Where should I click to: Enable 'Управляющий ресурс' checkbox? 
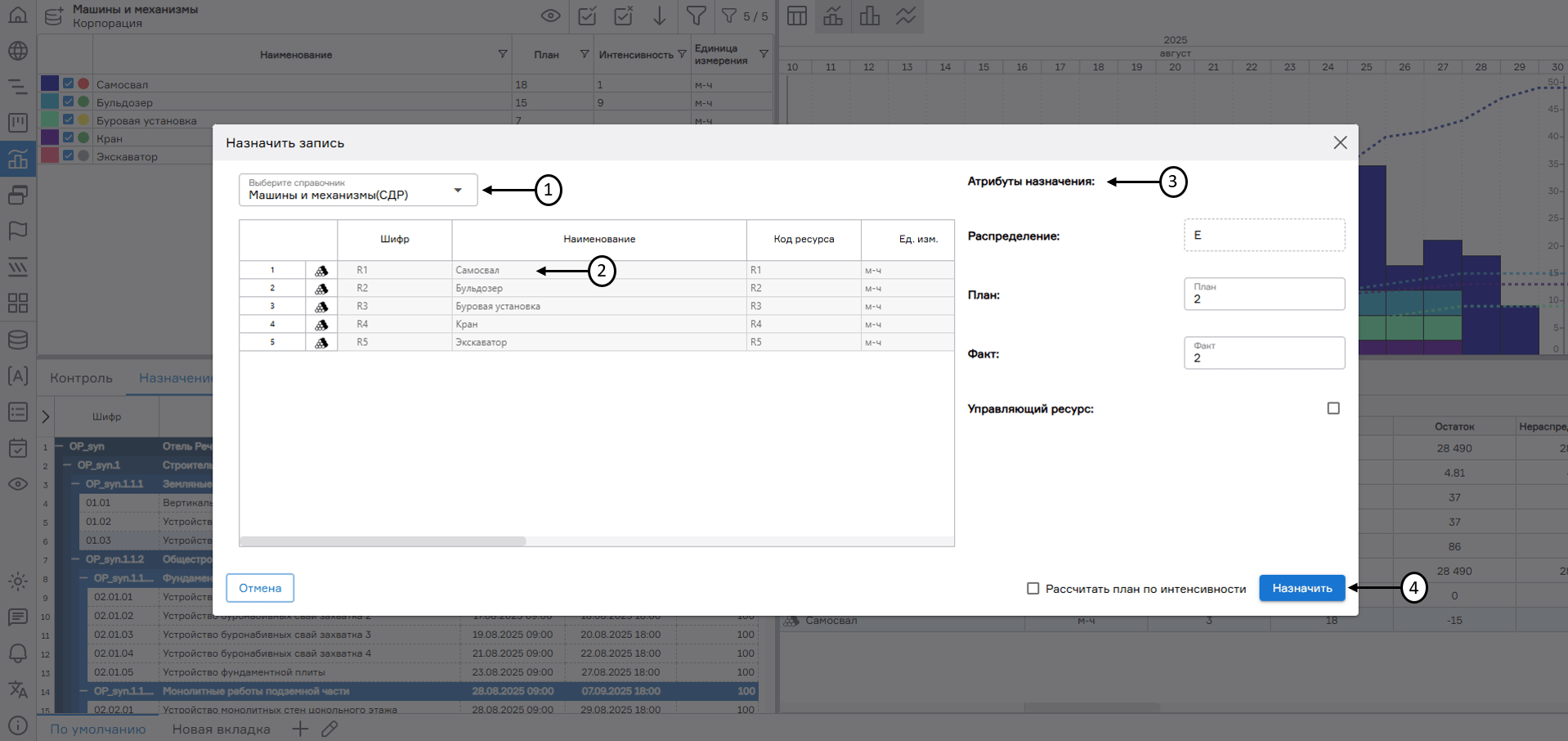(1333, 408)
